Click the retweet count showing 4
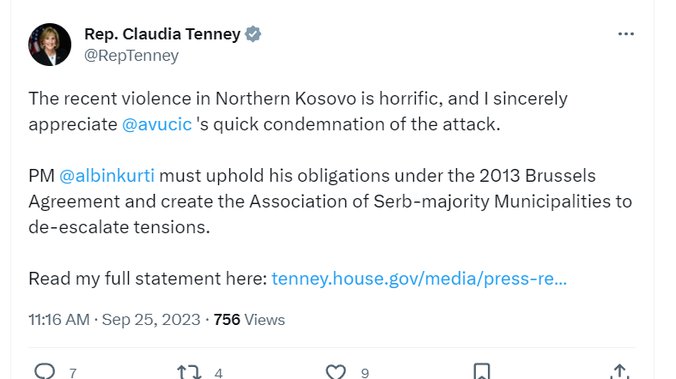 [219, 373]
